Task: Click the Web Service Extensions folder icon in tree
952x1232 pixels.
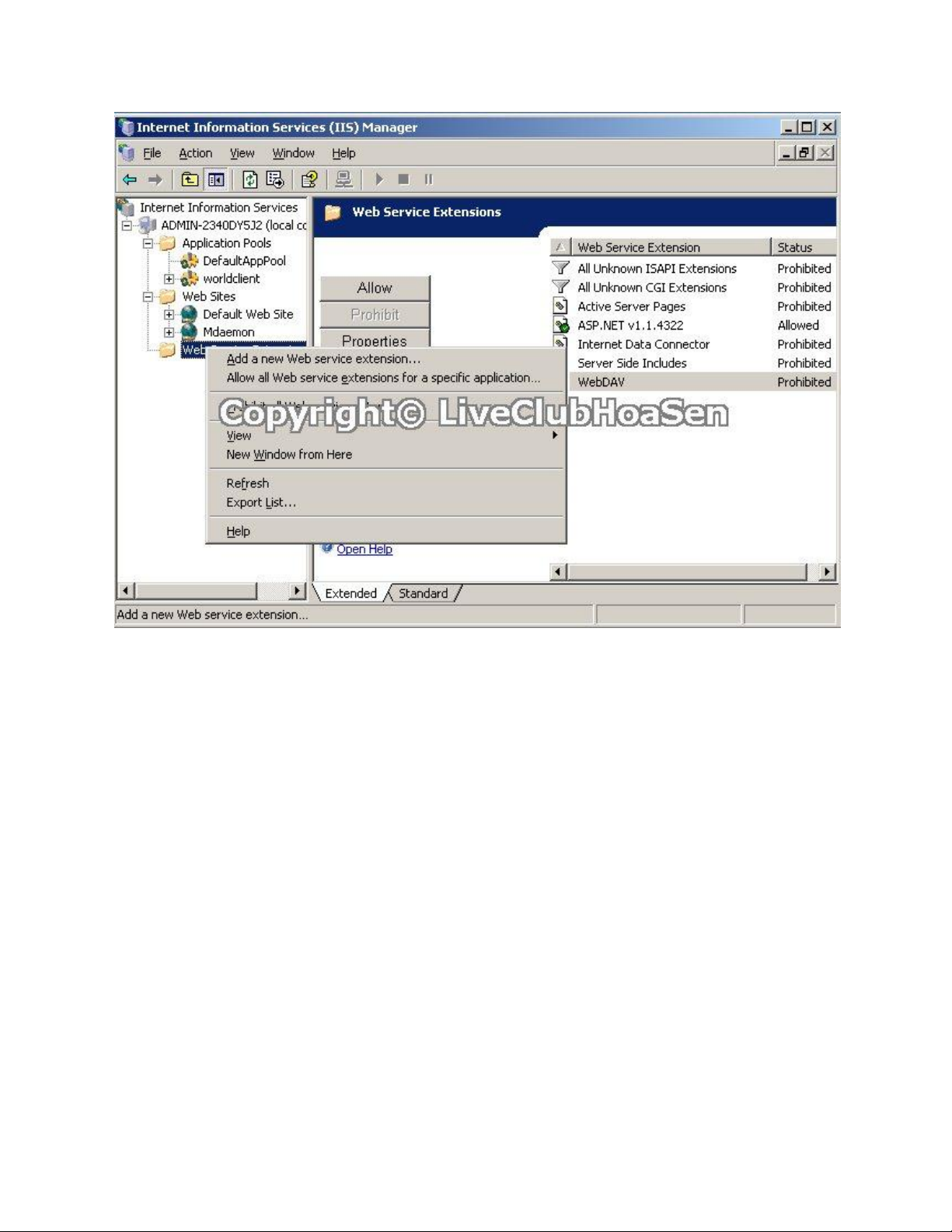Action: [168, 351]
